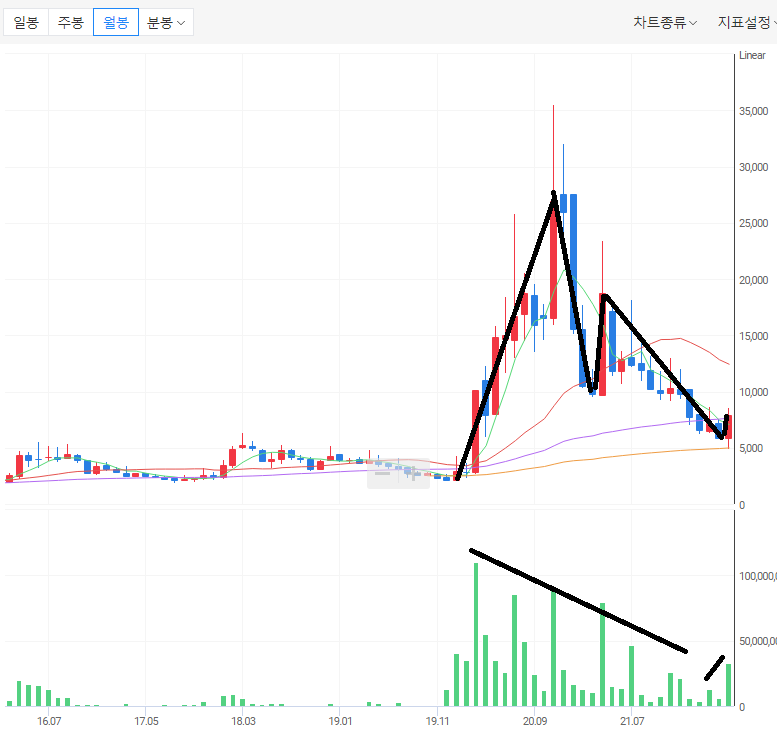
Task: Switch to the 주봉 weekly chart tab
Action: (71, 22)
